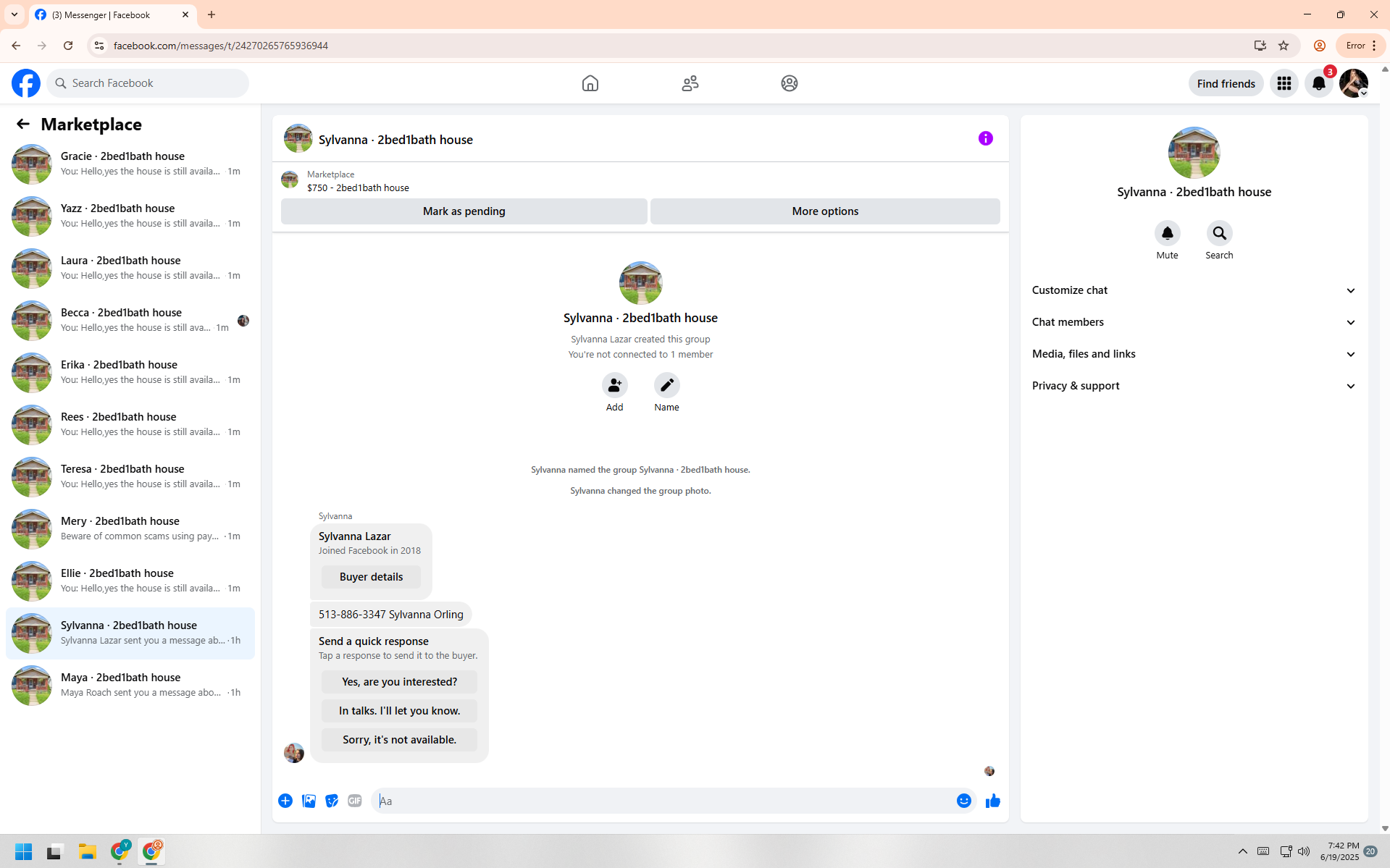Expand the Chat members section
This screenshot has width=1390, height=868.
click(1194, 322)
